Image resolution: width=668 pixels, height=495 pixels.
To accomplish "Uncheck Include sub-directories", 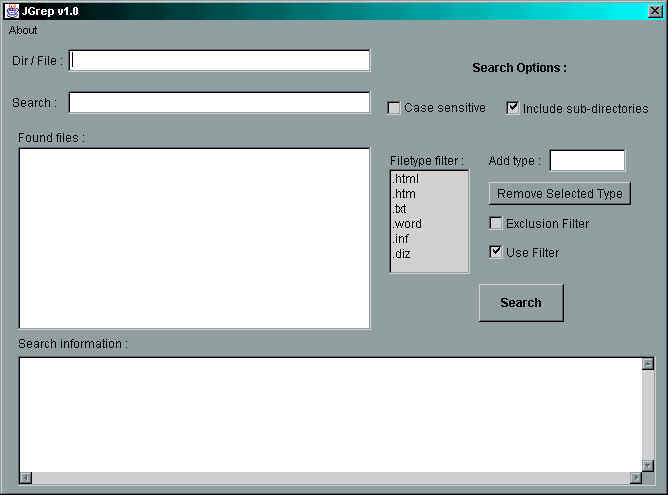I will click(x=513, y=108).
